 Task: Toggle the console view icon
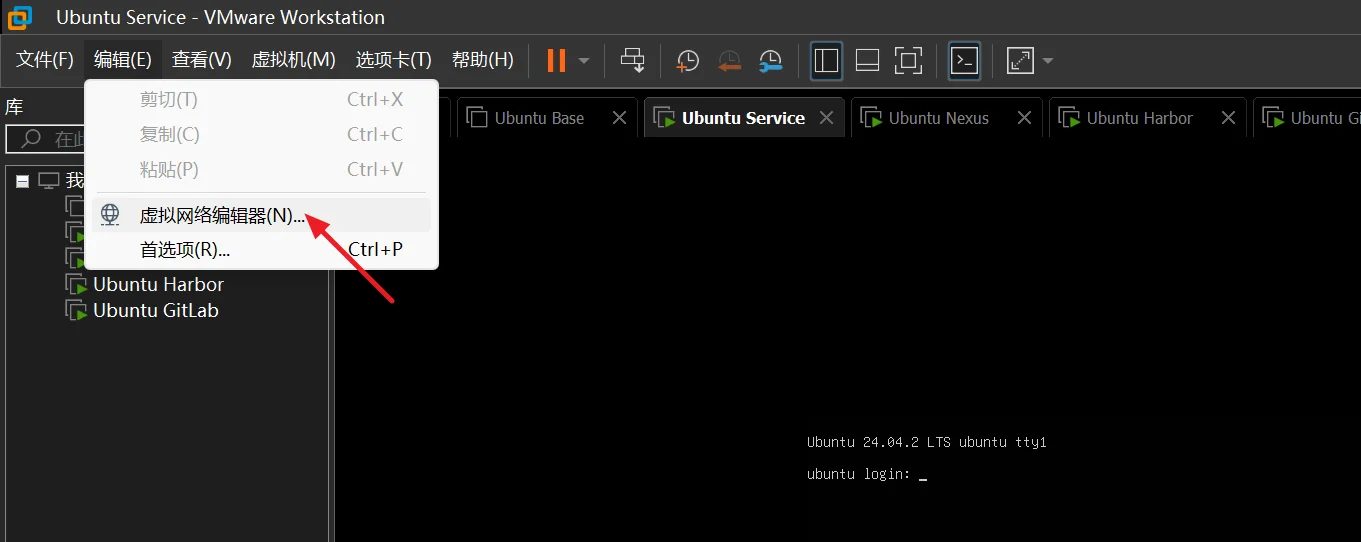pos(964,60)
